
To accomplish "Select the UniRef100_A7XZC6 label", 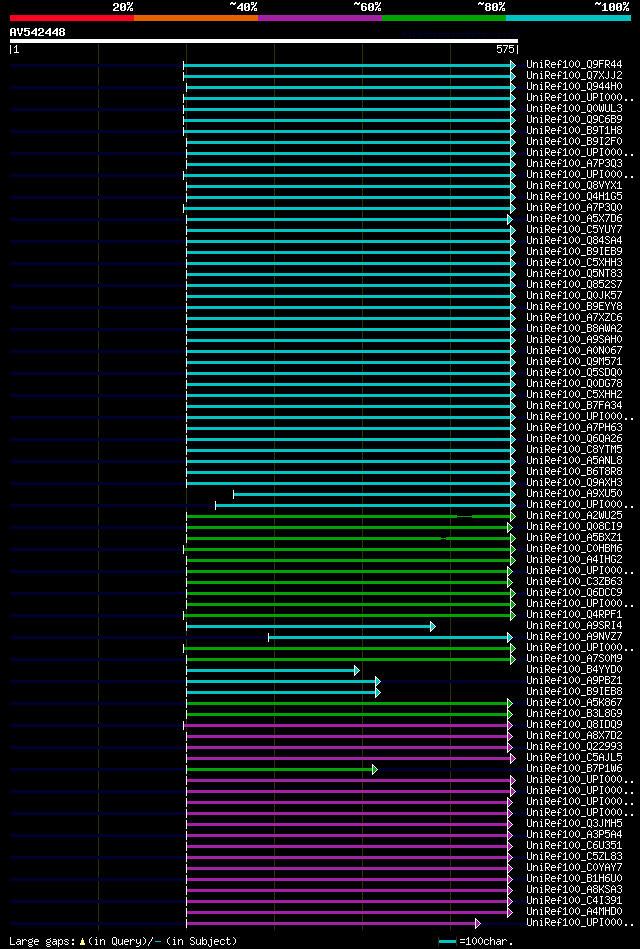I will click(x=574, y=318).
